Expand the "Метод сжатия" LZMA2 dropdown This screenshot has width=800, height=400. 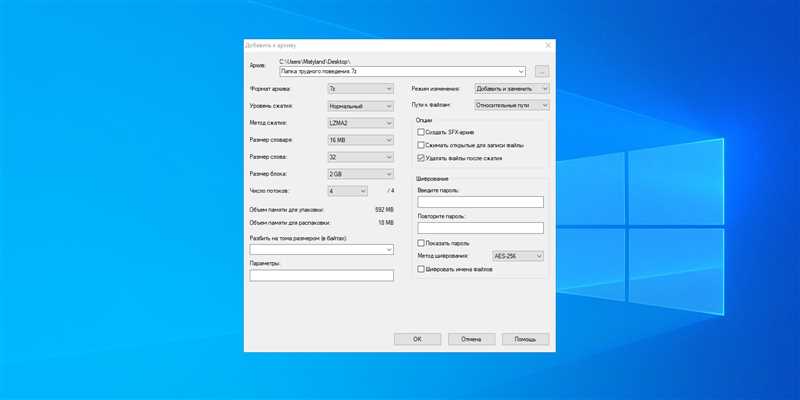(x=361, y=123)
